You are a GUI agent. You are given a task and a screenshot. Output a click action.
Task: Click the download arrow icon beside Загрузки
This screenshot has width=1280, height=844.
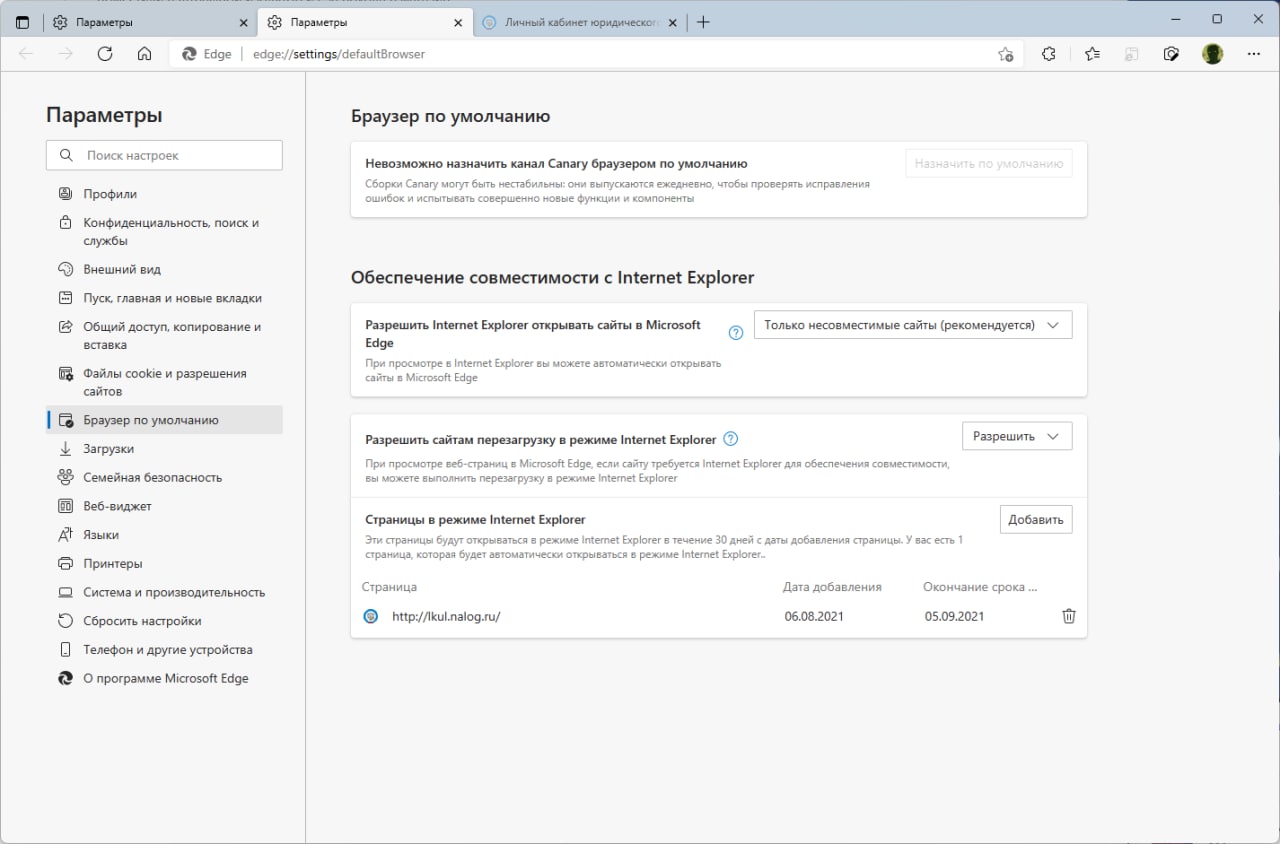(66, 449)
